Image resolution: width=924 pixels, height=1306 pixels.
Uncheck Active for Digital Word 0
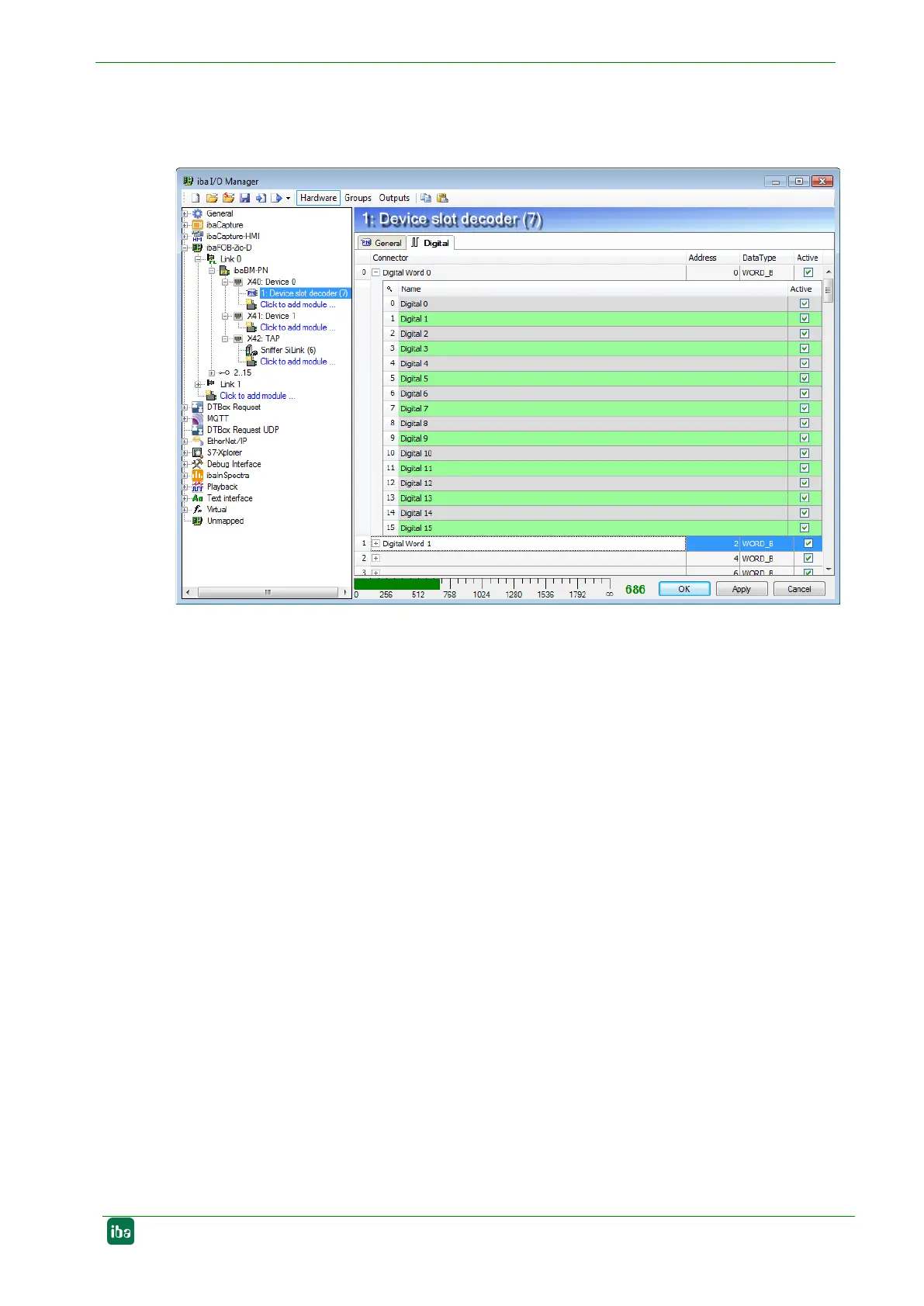tap(808, 272)
